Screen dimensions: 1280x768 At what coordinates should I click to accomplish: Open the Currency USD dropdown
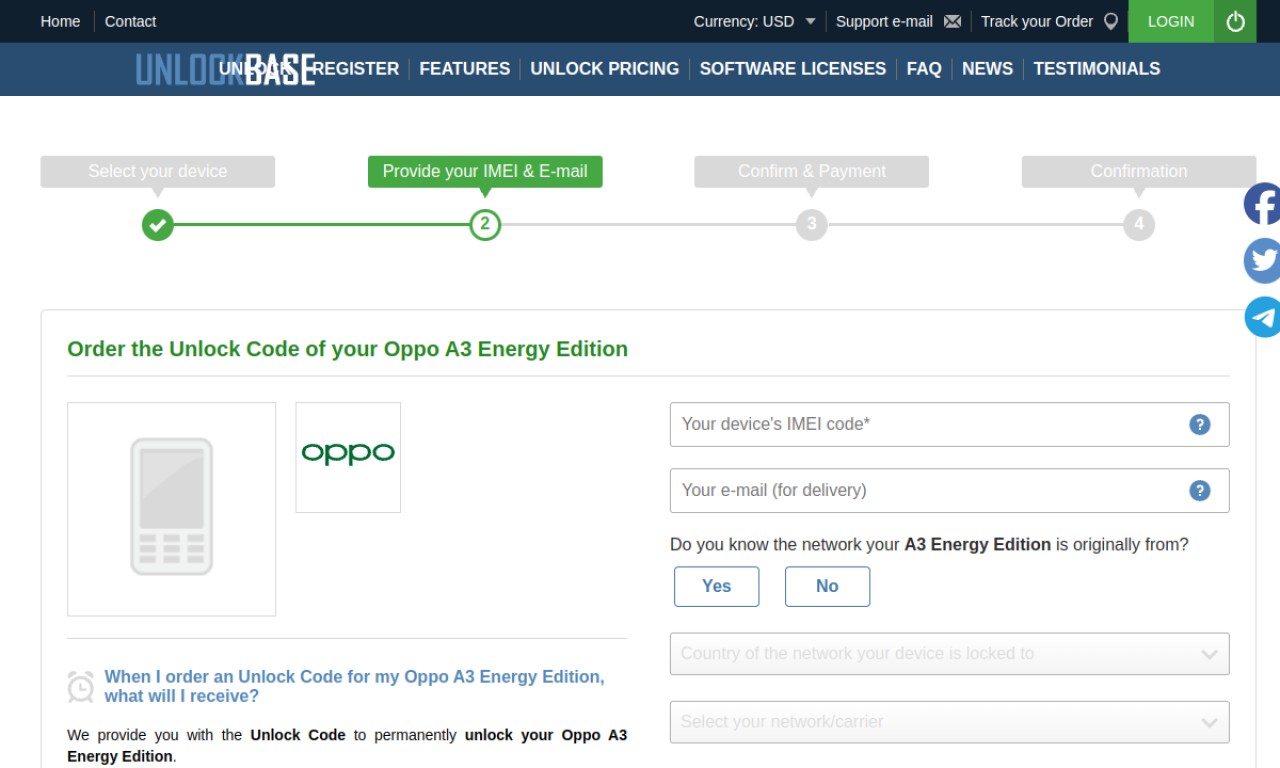[755, 21]
